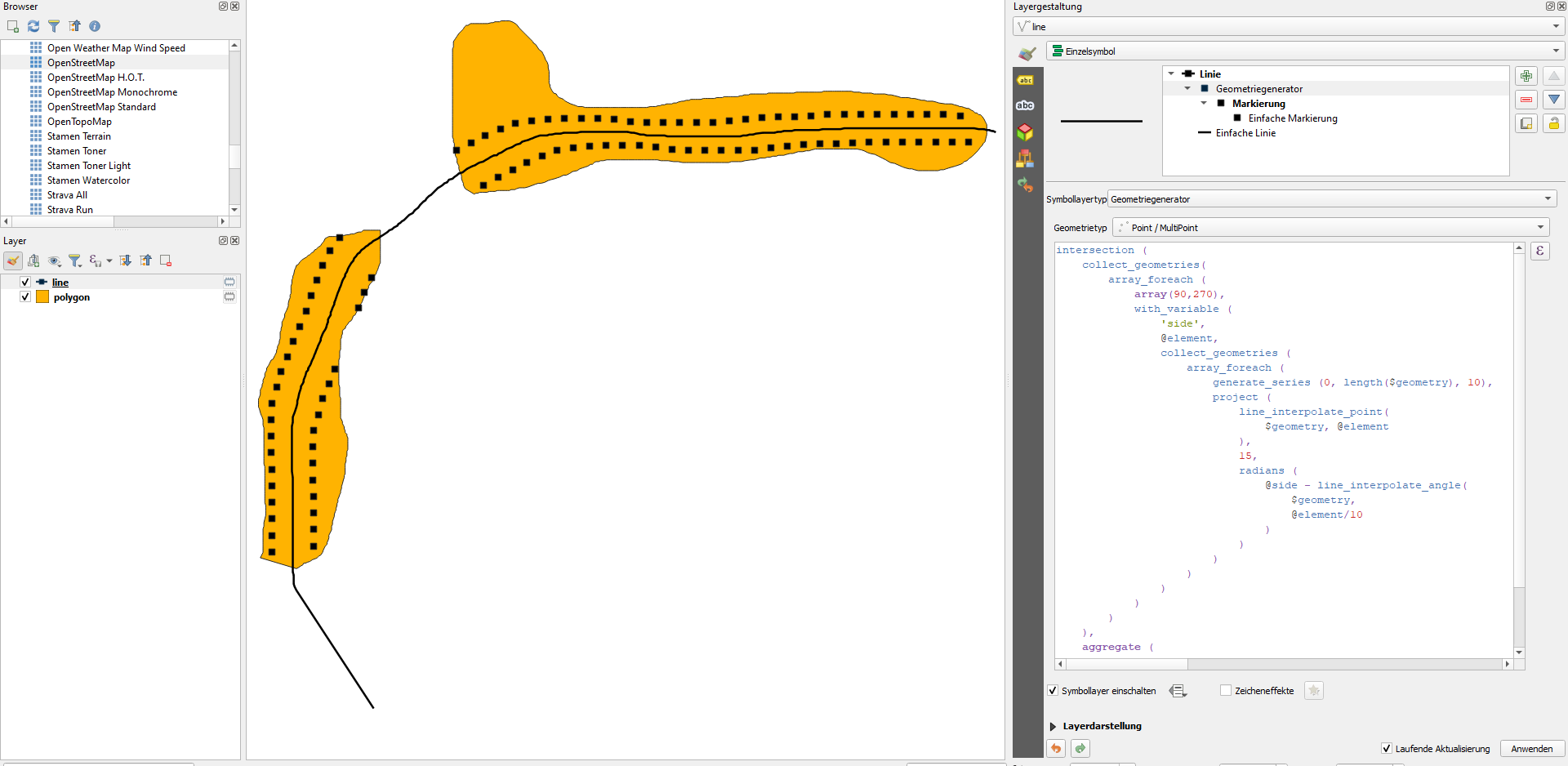Select the polygon layer name
Image resolution: width=1568 pixels, height=766 pixels.
(72, 297)
